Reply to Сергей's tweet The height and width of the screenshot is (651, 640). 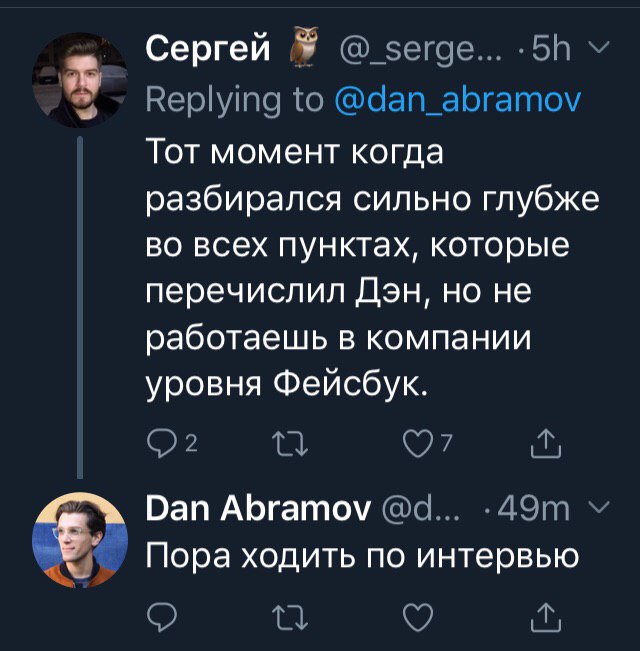pos(162,442)
